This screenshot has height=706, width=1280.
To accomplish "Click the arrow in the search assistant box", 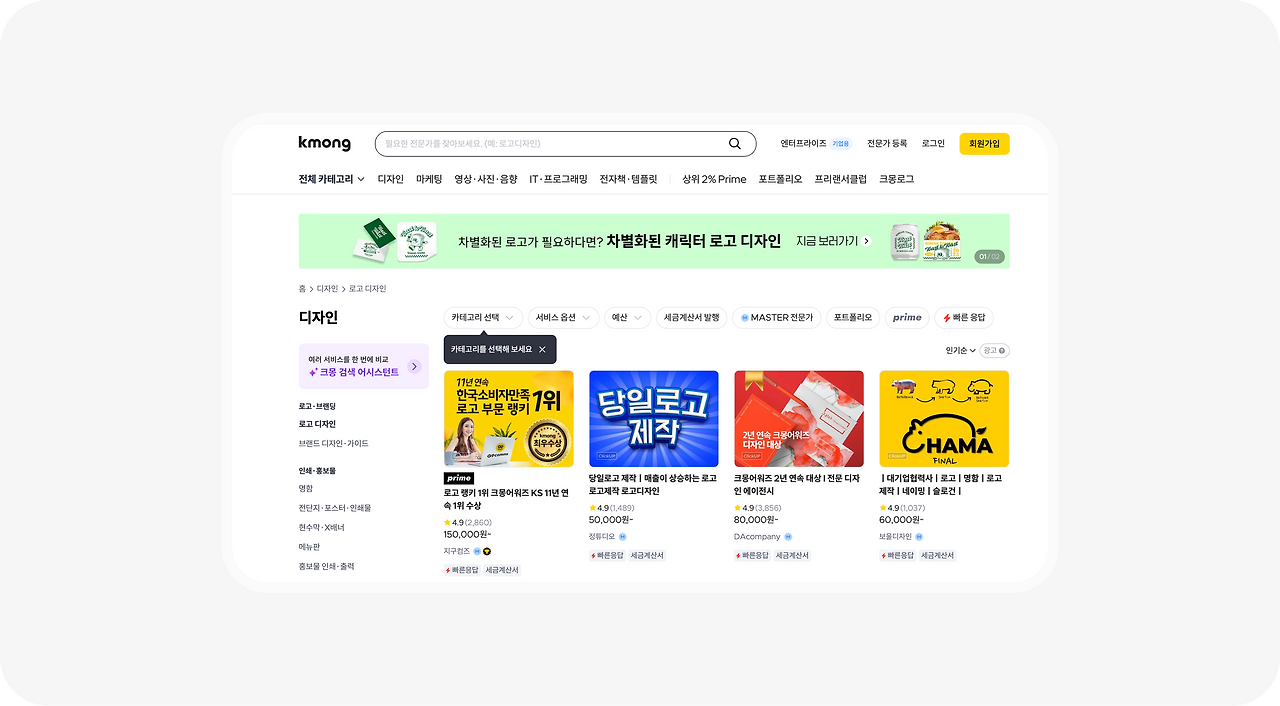I will pos(414,366).
